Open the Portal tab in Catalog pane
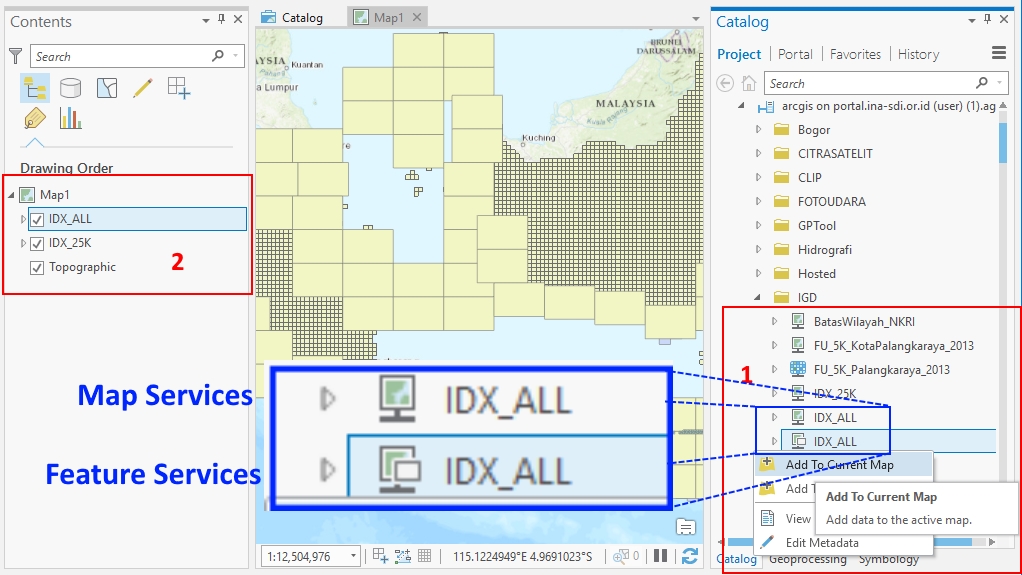Viewport: 1022px width, 575px height. point(795,54)
